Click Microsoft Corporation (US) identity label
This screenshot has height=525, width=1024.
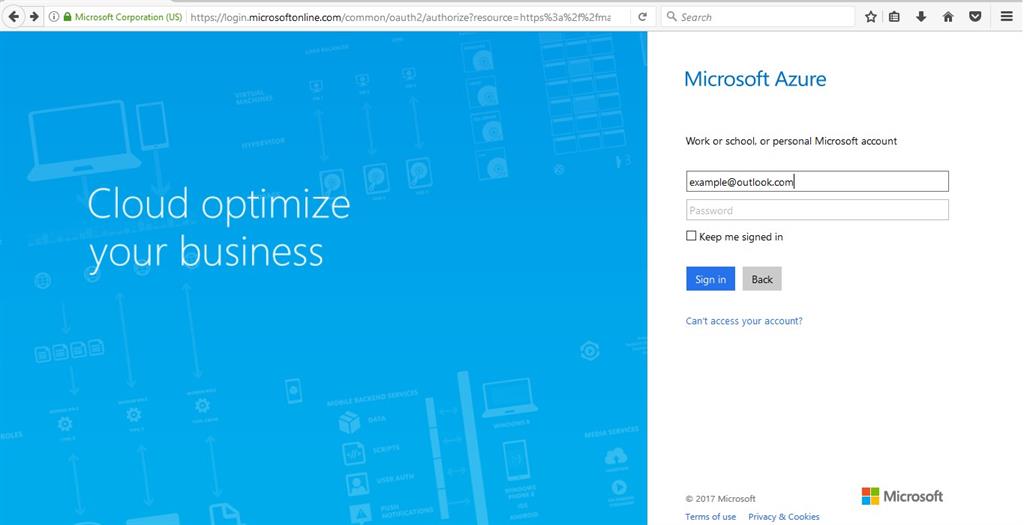128,17
